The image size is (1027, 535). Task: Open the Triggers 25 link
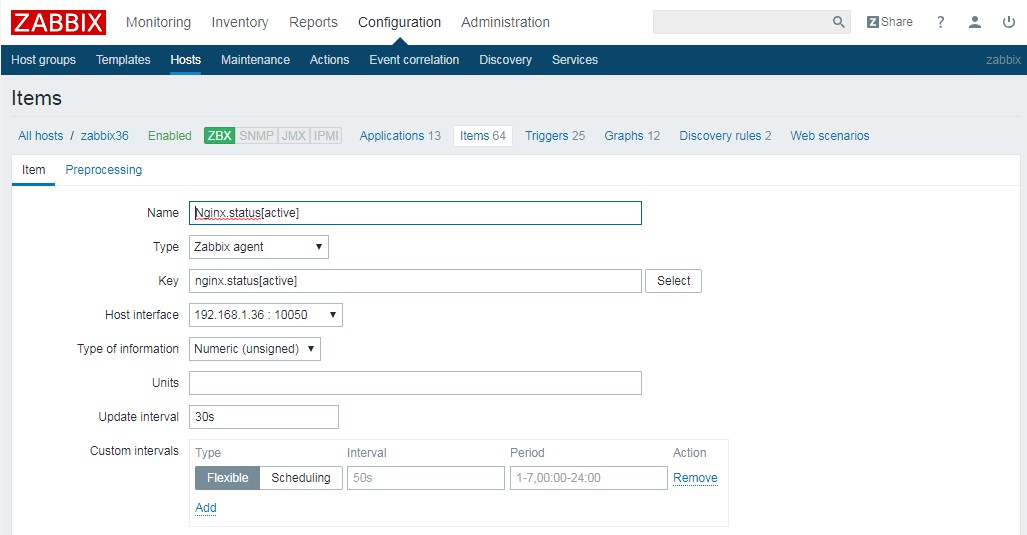[x=555, y=136]
